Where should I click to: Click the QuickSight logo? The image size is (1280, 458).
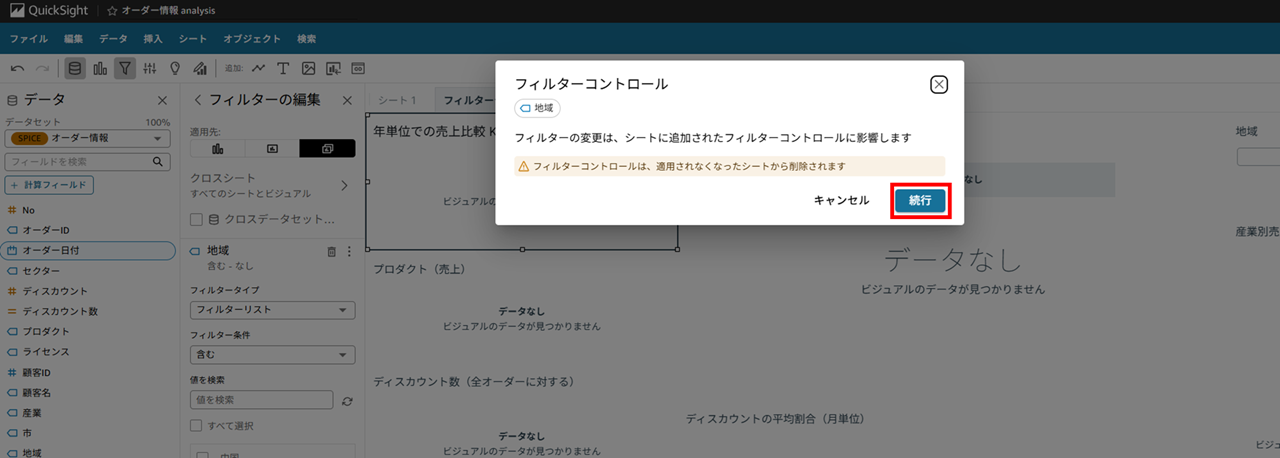pyautogui.click(x=49, y=11)
